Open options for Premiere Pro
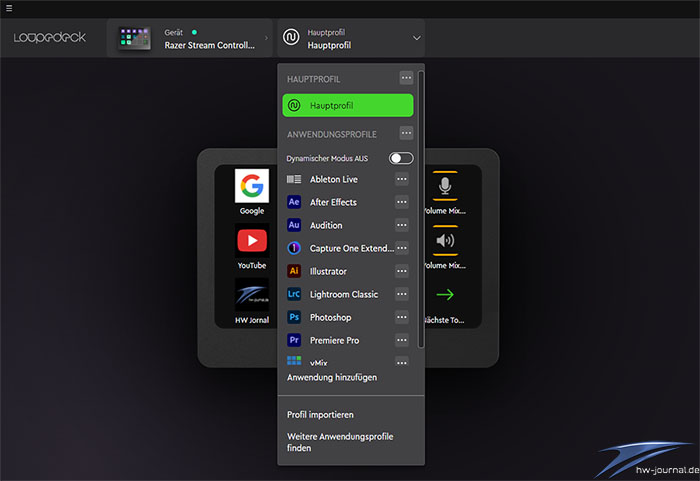 pyautogui.click(x=402, y=340)
